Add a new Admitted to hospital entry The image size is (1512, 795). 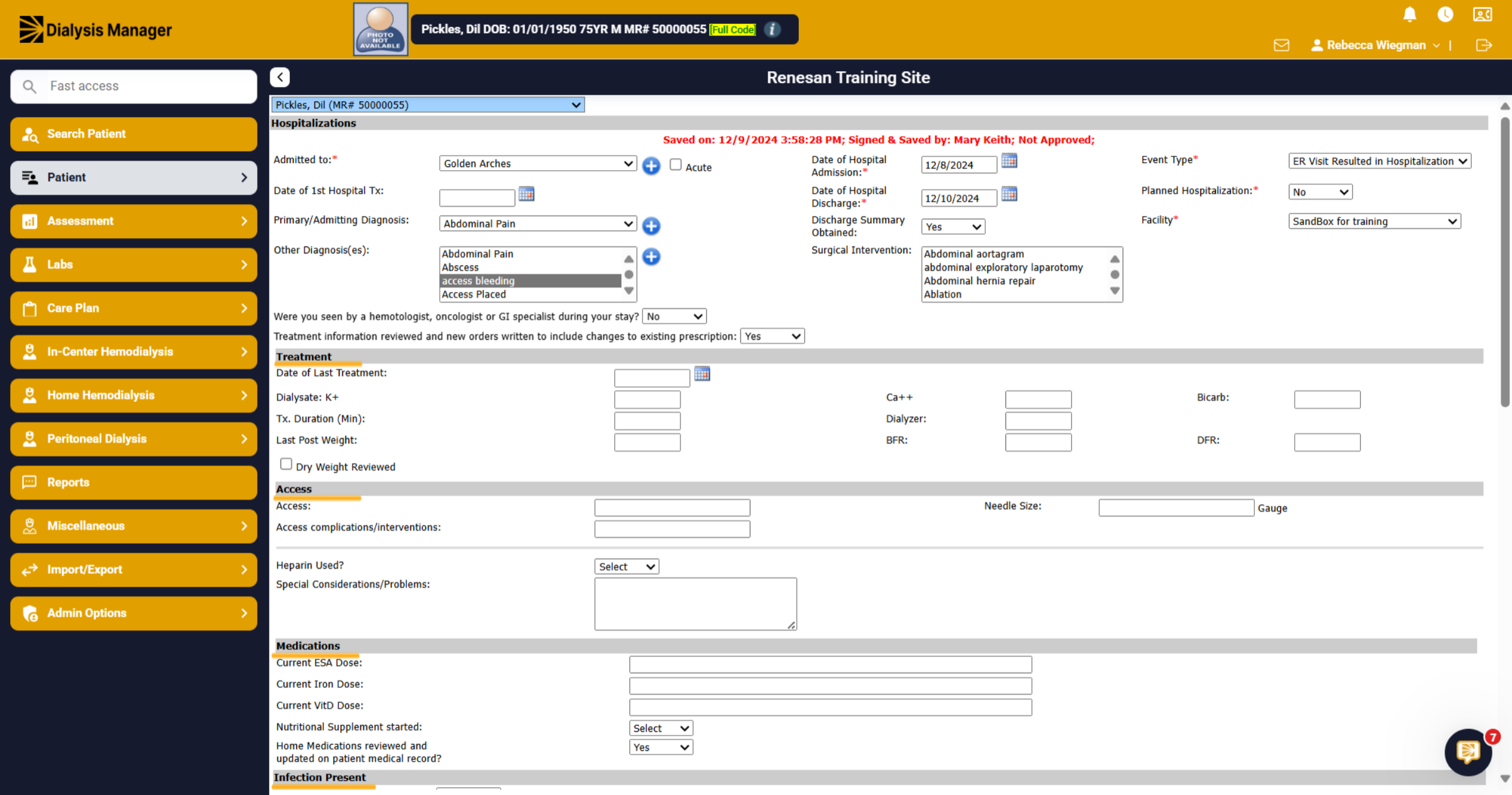pyautogui.click(x=651, y=166)
